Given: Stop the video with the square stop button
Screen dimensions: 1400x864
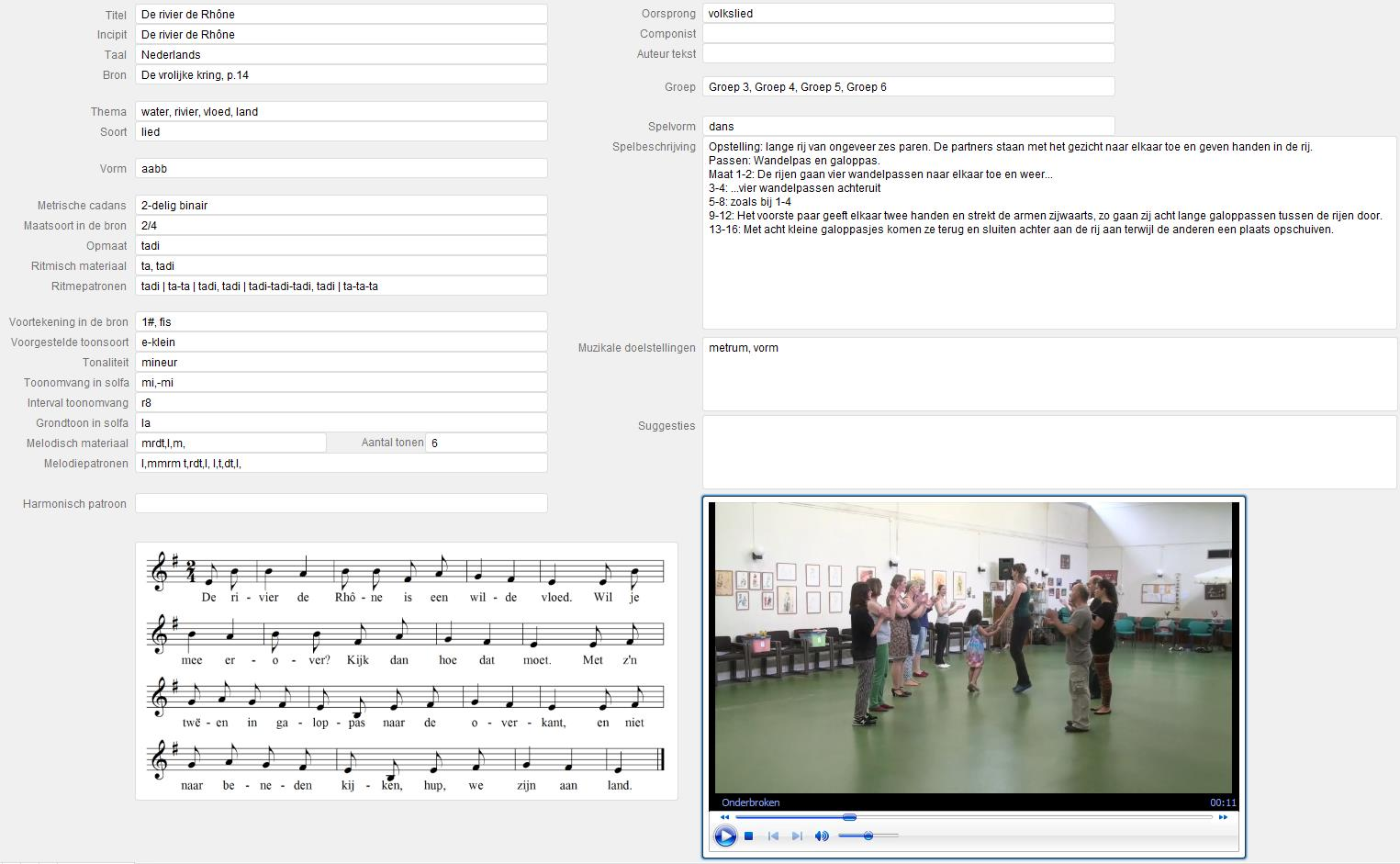Looking at the screenshot, I should tap(749, 836).
